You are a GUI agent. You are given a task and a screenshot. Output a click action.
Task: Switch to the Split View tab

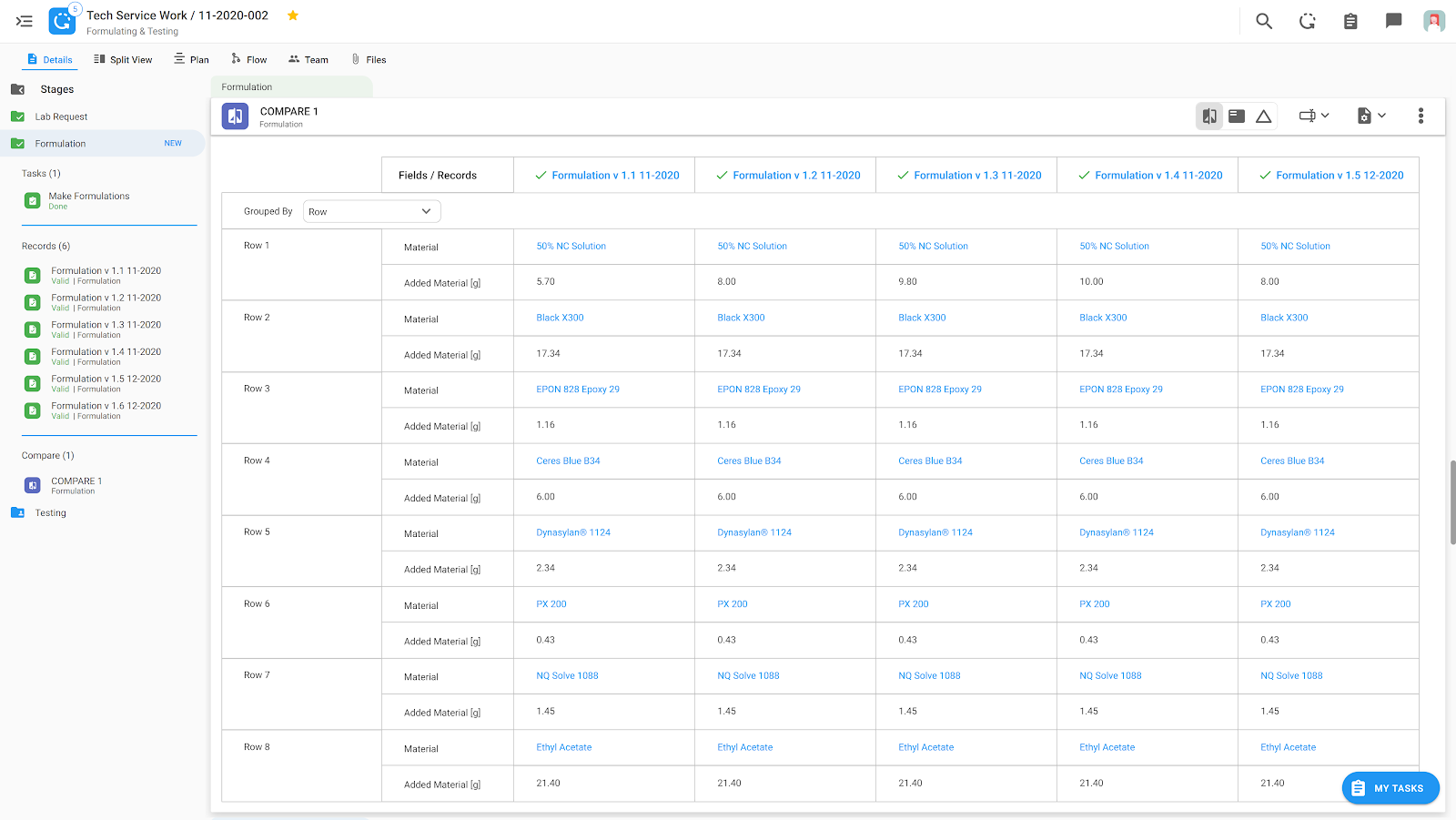pos(123,60)
